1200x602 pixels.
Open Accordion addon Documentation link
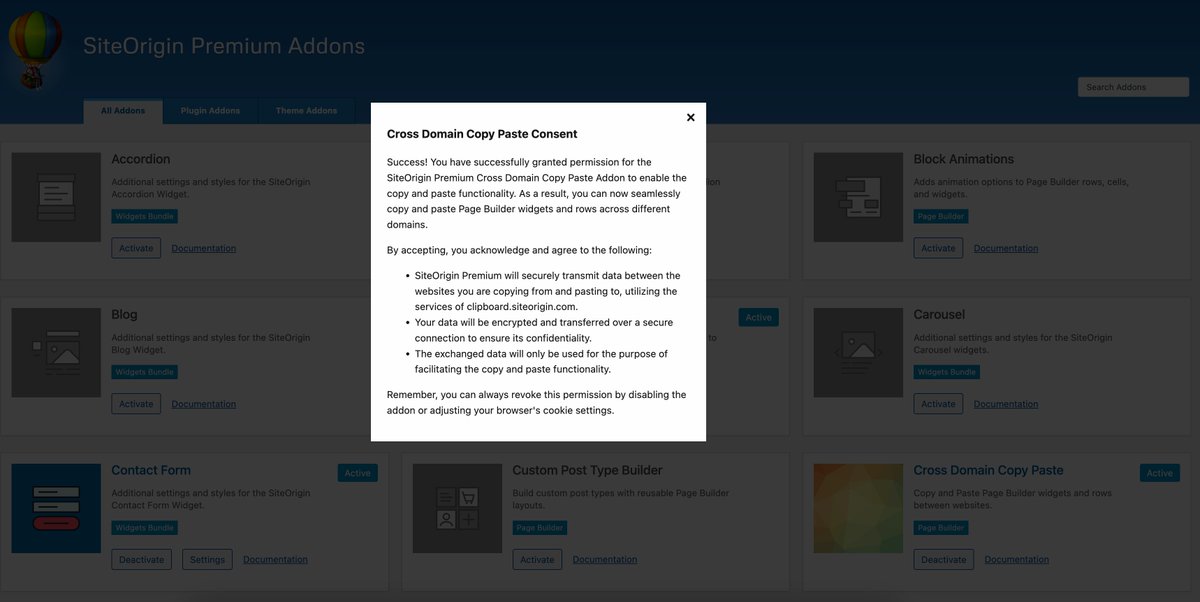tap(204, 248)
